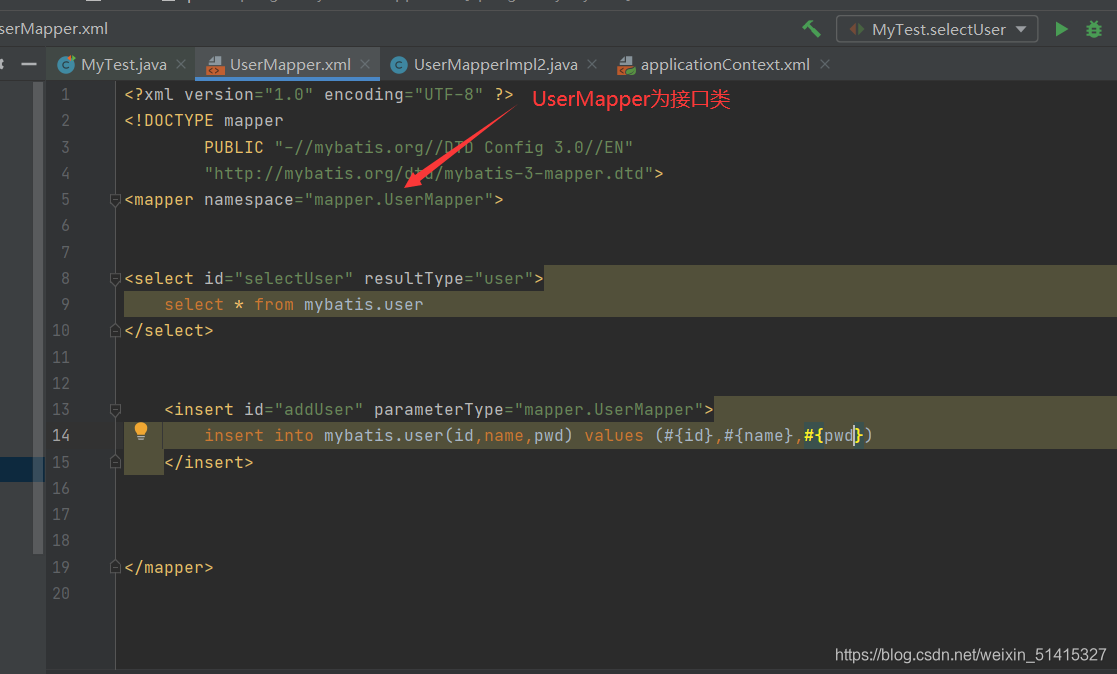Viewport: 1117px width, 674px height.
Task: Switch to the applicationContext.xml tab
Action: [725, 65]
